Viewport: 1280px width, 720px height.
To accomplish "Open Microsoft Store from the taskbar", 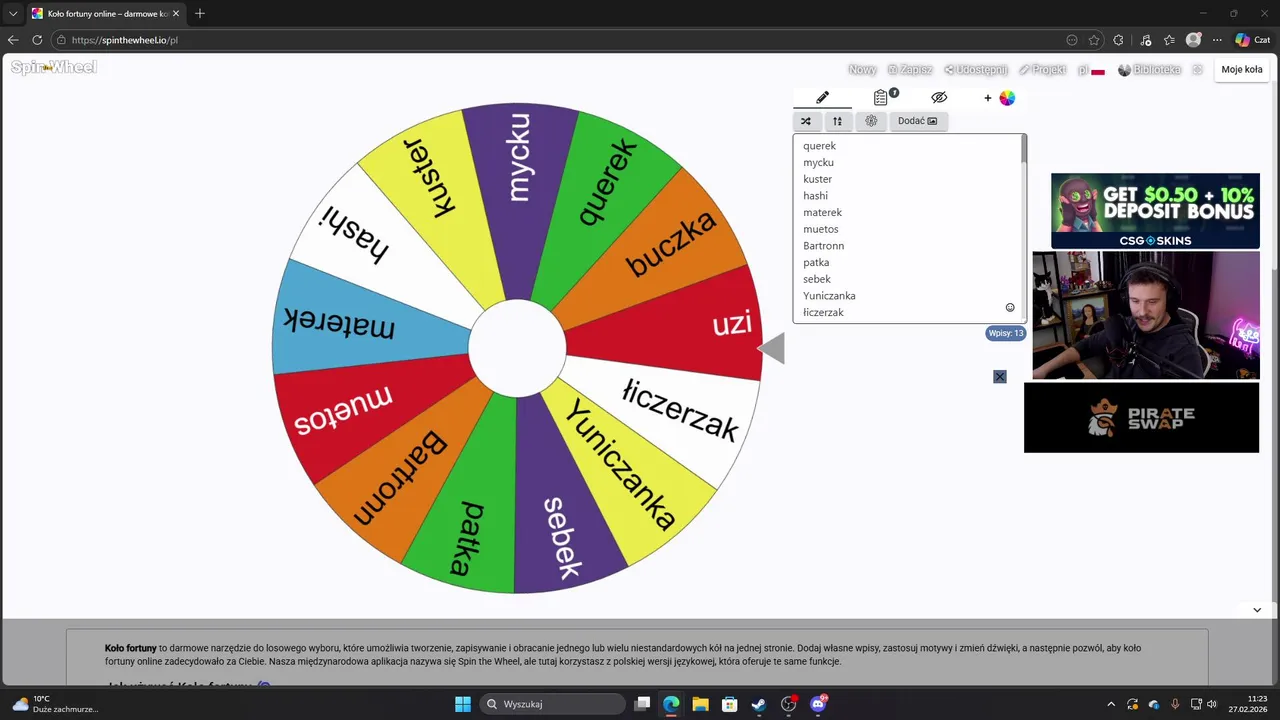I will [730, 704].
